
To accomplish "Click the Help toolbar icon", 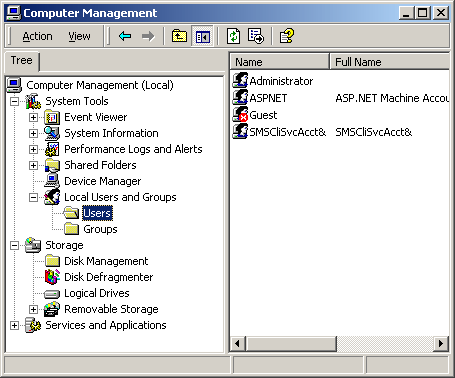I will tap(287, 36).
